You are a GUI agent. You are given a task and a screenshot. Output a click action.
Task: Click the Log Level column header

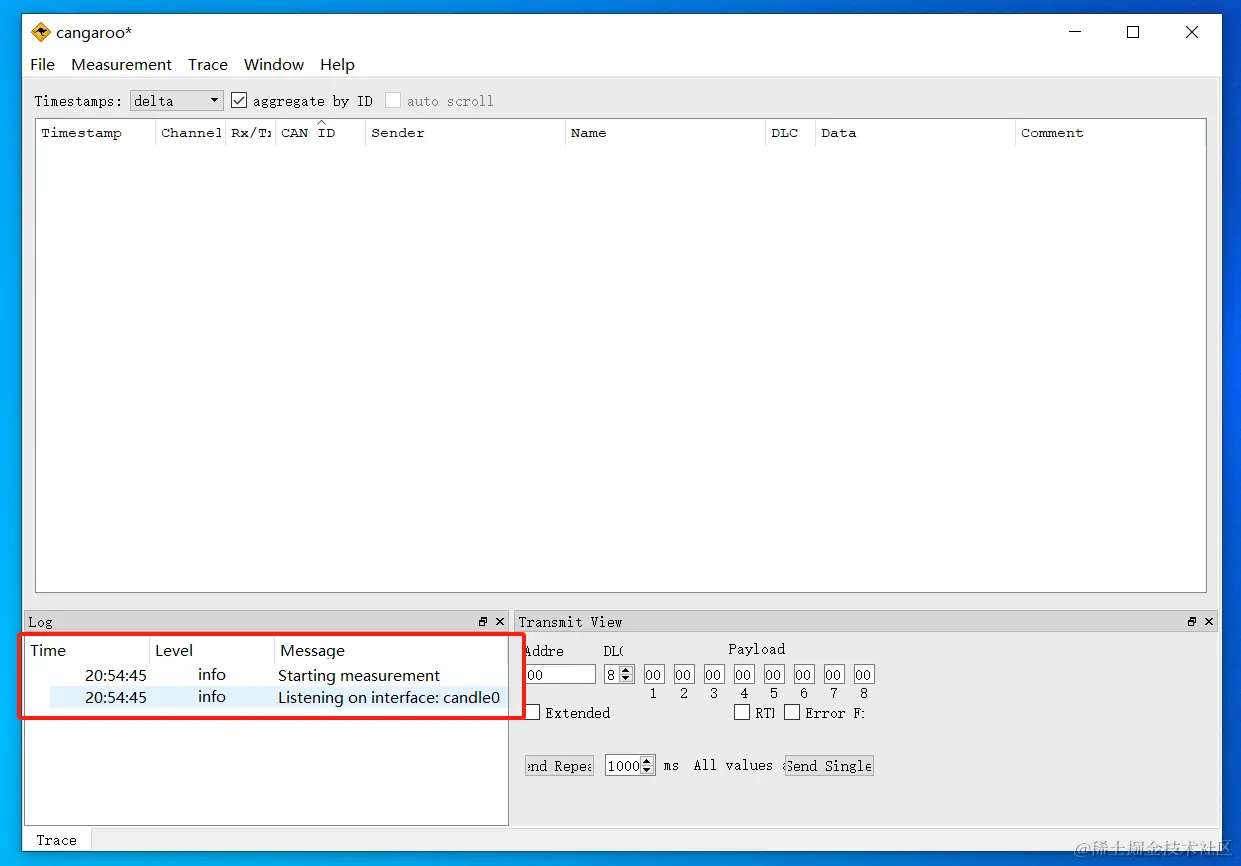212,651
